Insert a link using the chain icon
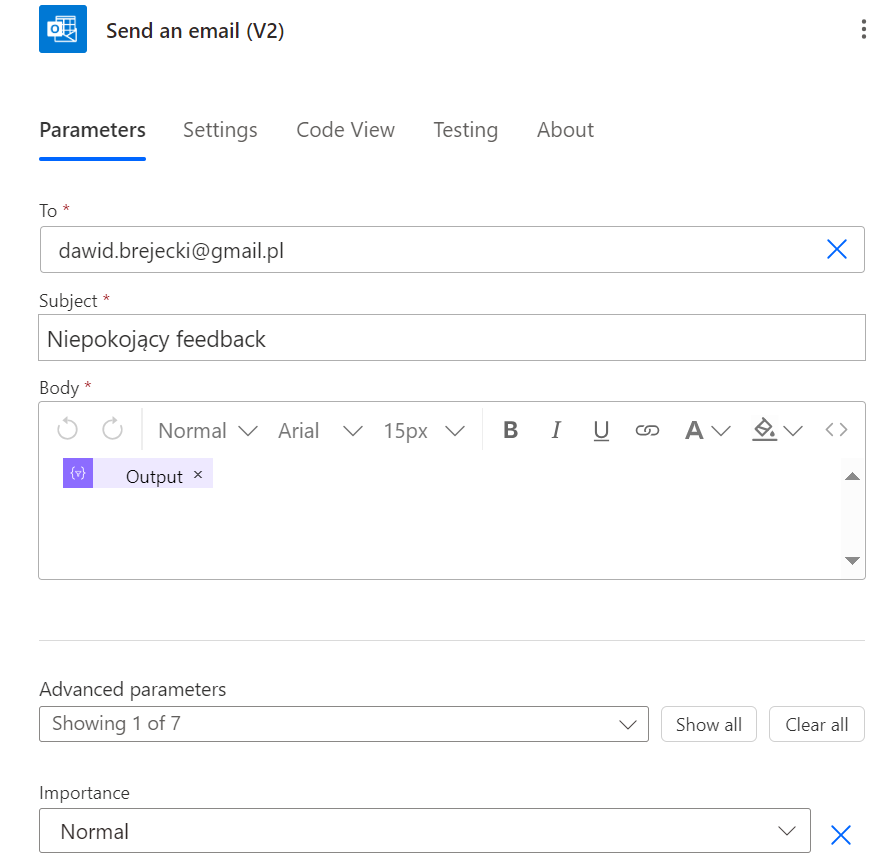The height and width of the screenshot is (865, 892). tap(647, 430)
